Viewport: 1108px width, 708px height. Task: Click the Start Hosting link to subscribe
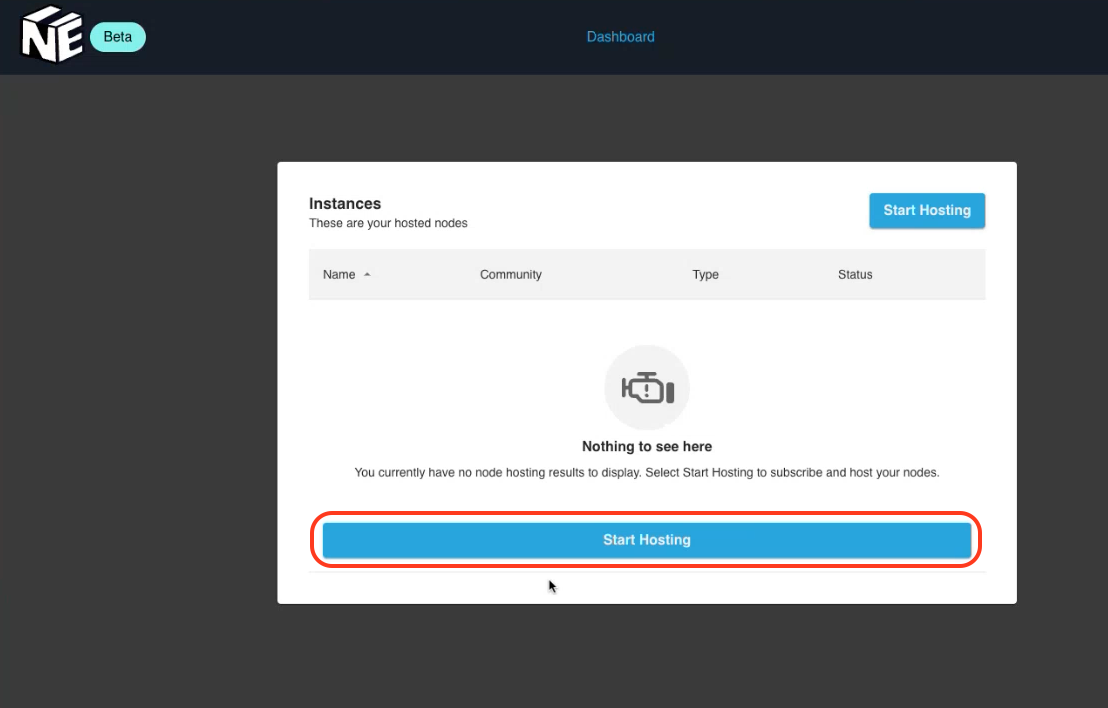646,540
